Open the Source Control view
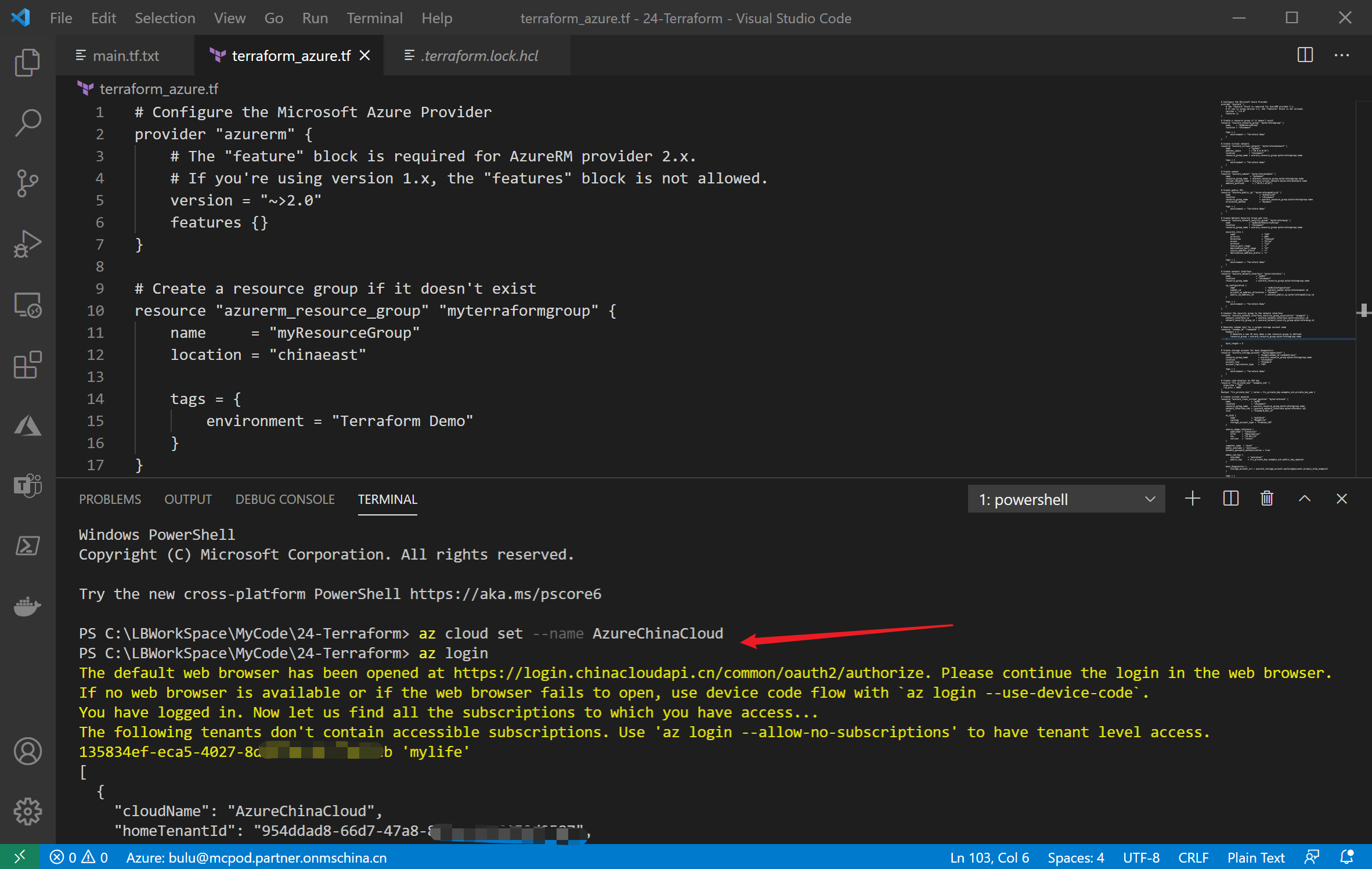This screenshot has width=1372, height=869. 27,183
